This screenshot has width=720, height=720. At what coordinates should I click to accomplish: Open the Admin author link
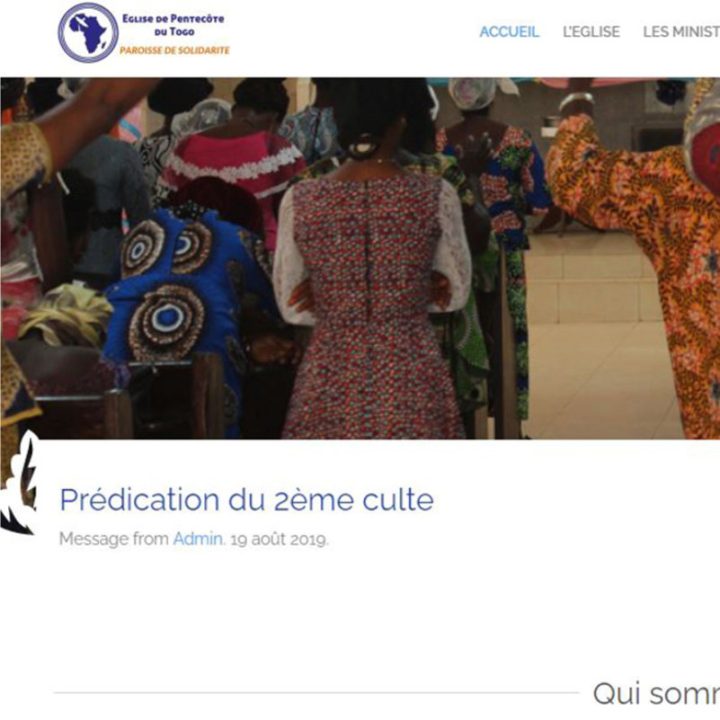[x=197, y=539]
